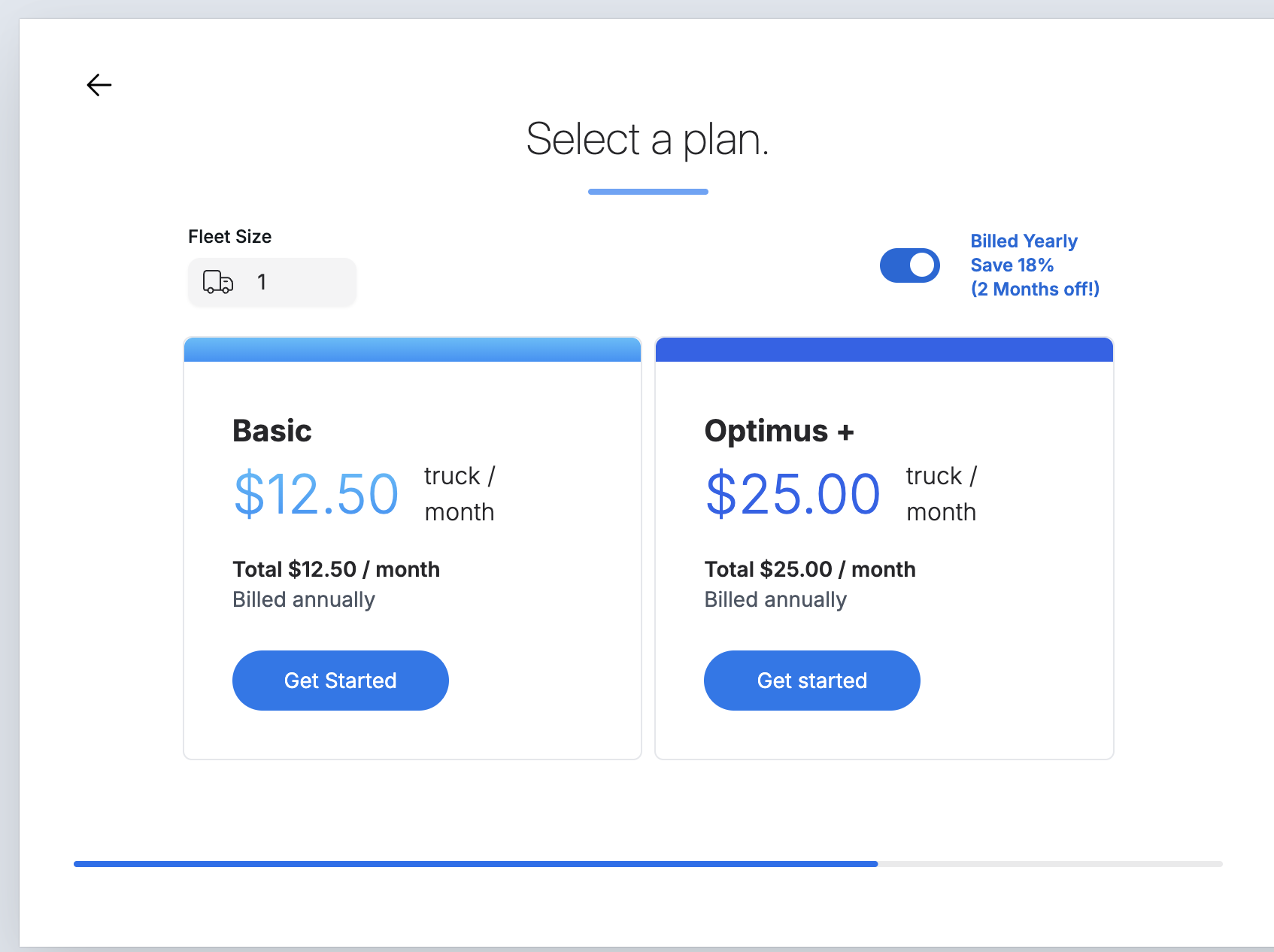1274x952 pixels.
Task: Select the Basic plan title
Action: (x=272, y=431)
